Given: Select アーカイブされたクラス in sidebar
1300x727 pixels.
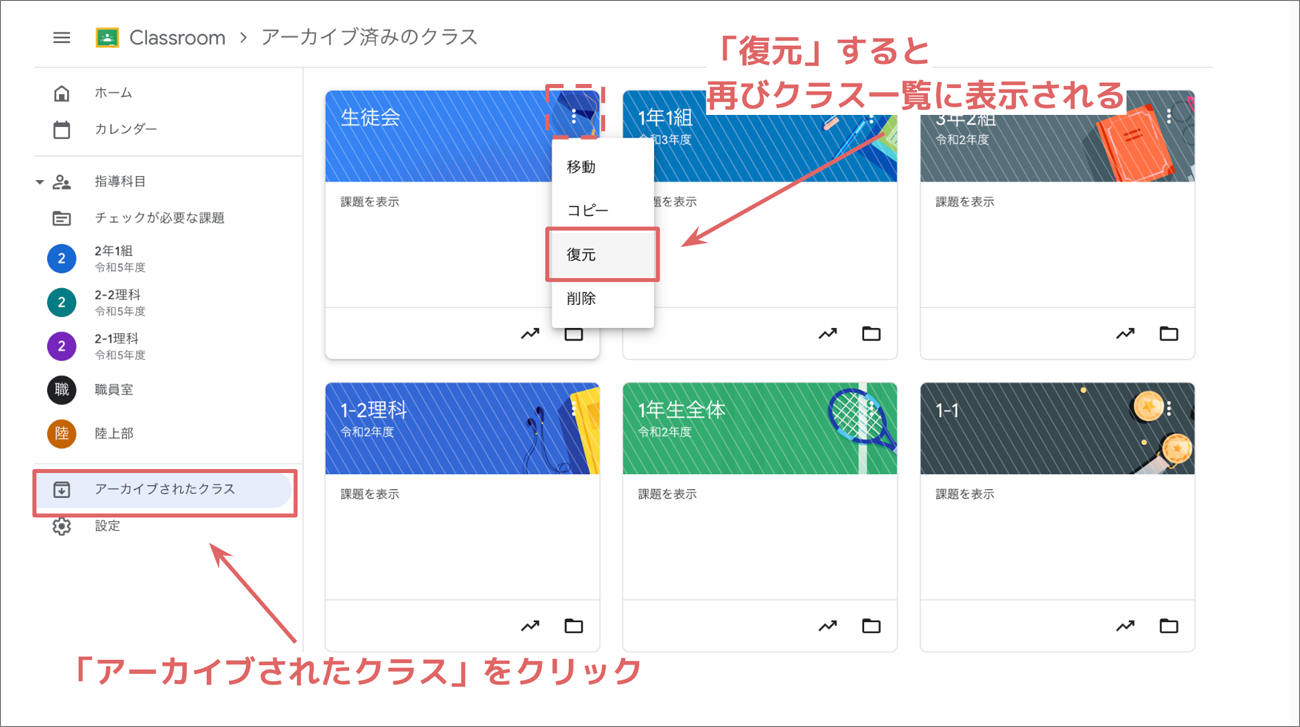Looking at the screenshot, I should [x=165, y=490].
